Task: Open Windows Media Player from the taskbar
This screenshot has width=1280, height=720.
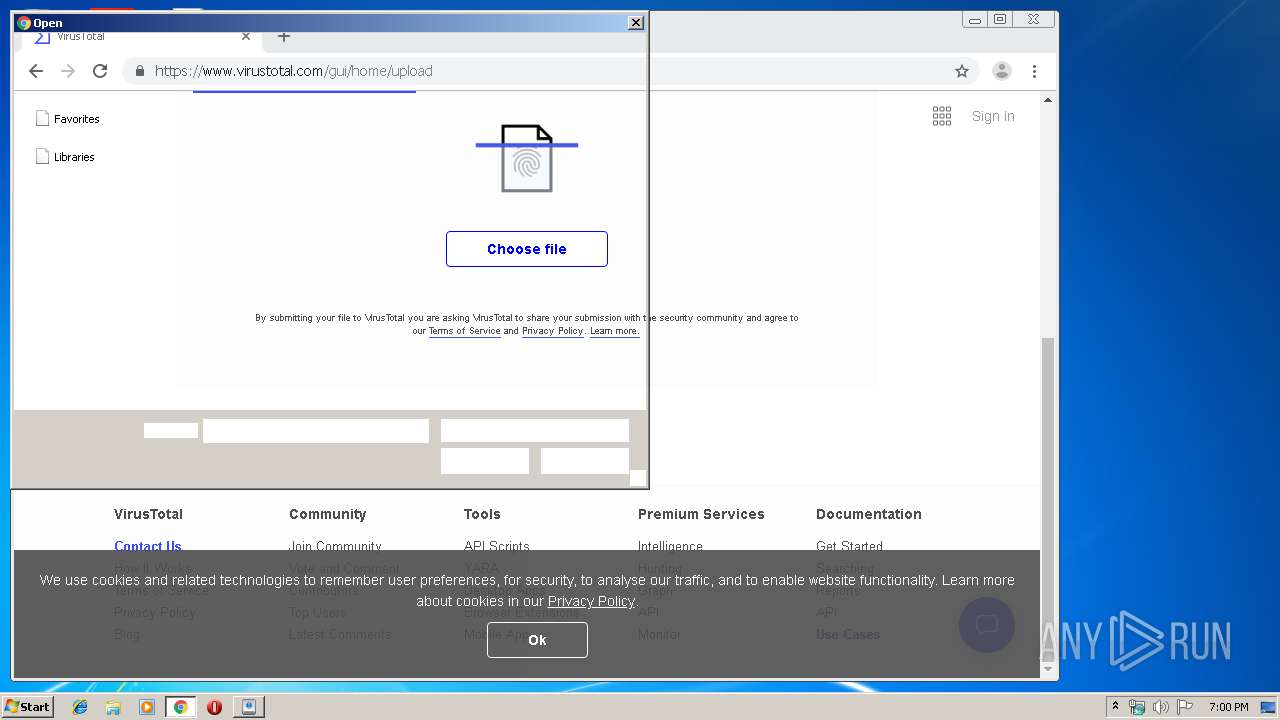Action: [x=147, y=707]
